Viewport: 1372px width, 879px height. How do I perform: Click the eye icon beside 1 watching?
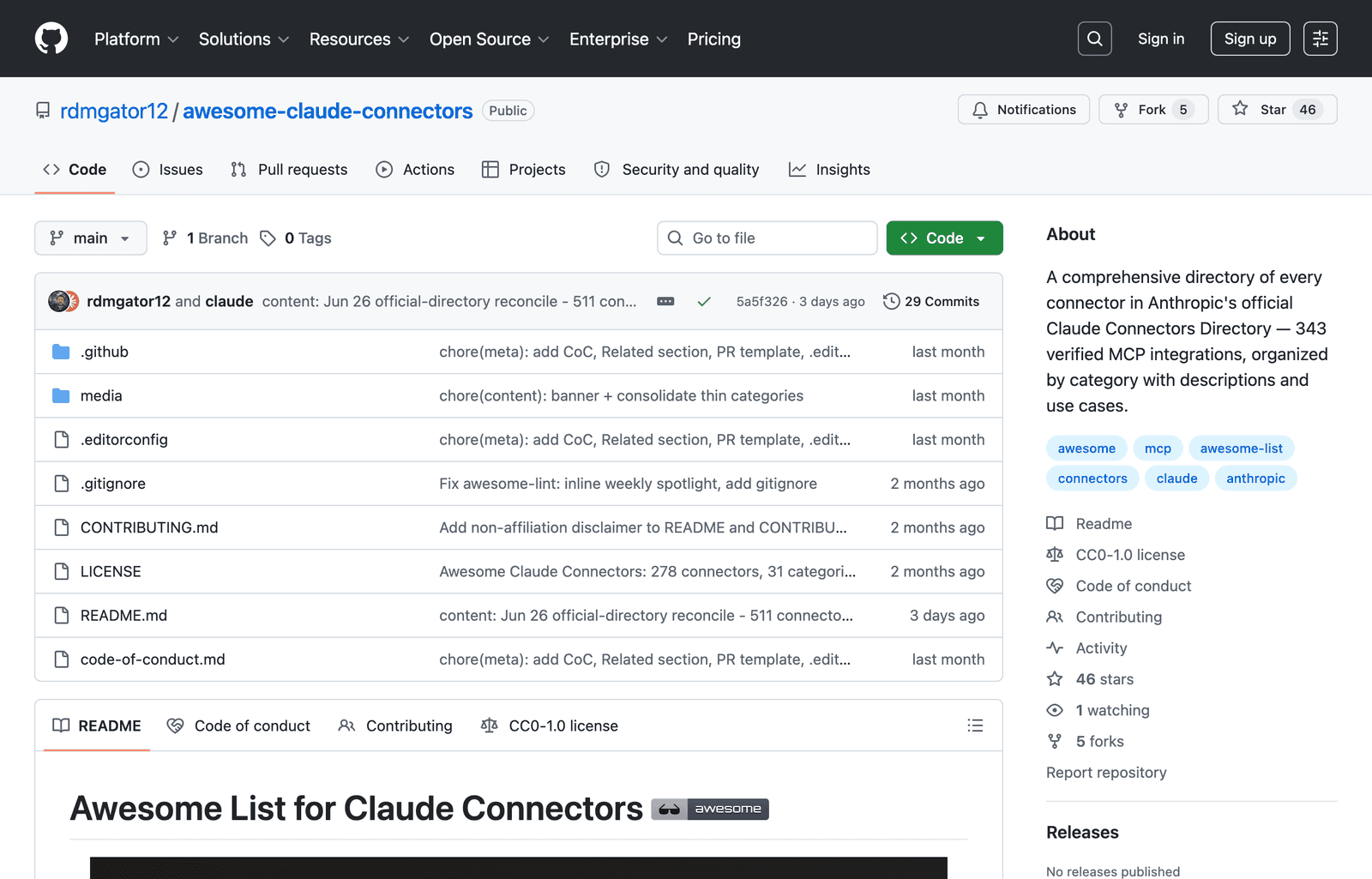(1055, 710)
